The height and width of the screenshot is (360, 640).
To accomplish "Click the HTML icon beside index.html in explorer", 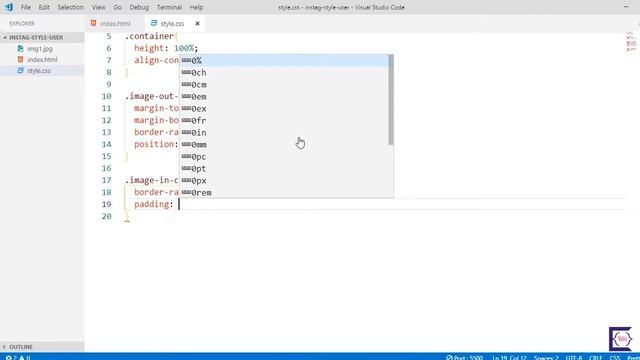I will point(20,60).
